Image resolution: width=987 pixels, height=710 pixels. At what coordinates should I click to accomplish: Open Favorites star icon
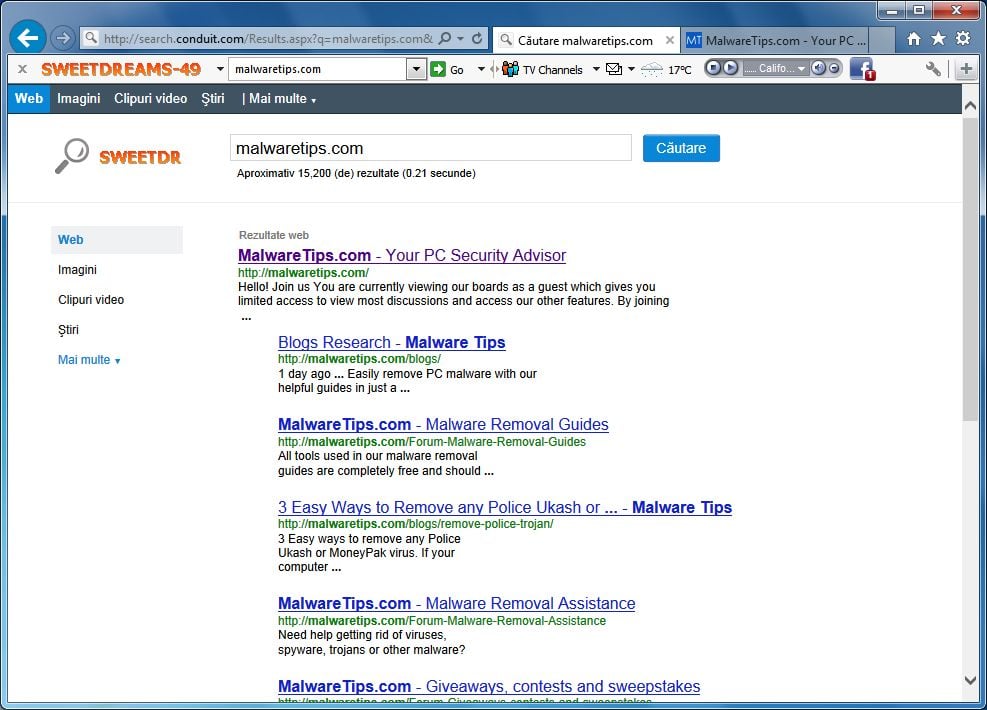(938, 38)
